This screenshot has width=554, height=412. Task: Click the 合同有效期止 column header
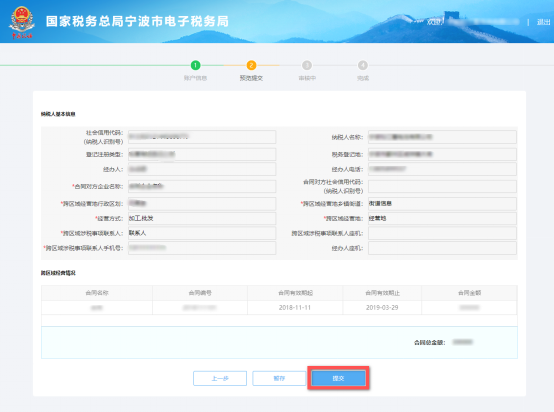pos(382,293)
